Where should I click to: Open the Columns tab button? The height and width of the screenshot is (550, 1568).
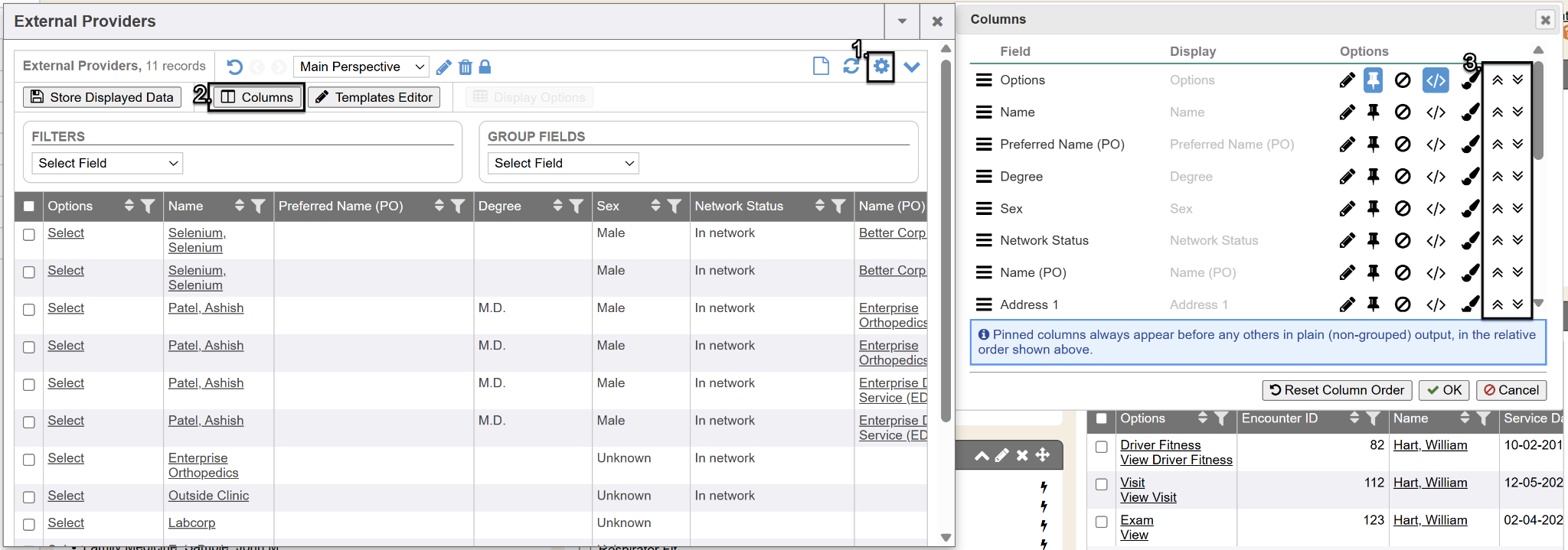(x=257, y=97)
